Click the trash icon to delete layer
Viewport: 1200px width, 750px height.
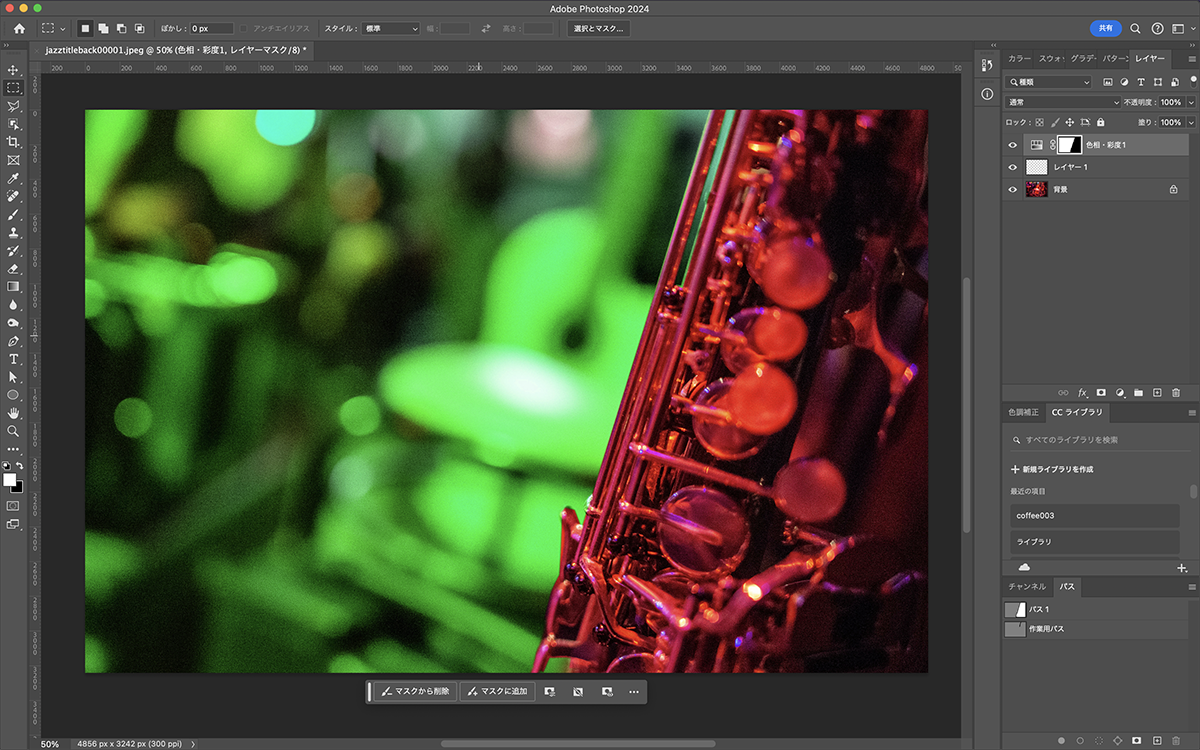(1176, 393)
